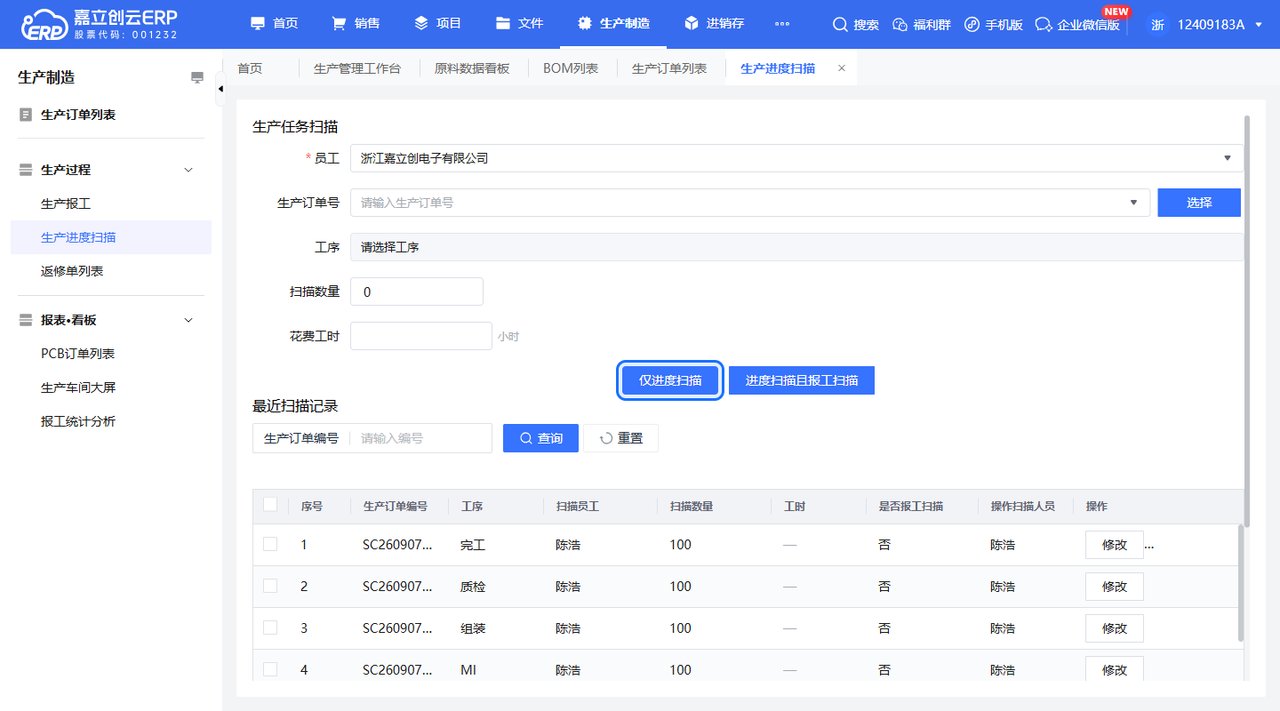Open the 员工 dropdown showing 浙江嘉立创电子有限公司
This screenshot has height=711, width=1280.
point(796,158)
